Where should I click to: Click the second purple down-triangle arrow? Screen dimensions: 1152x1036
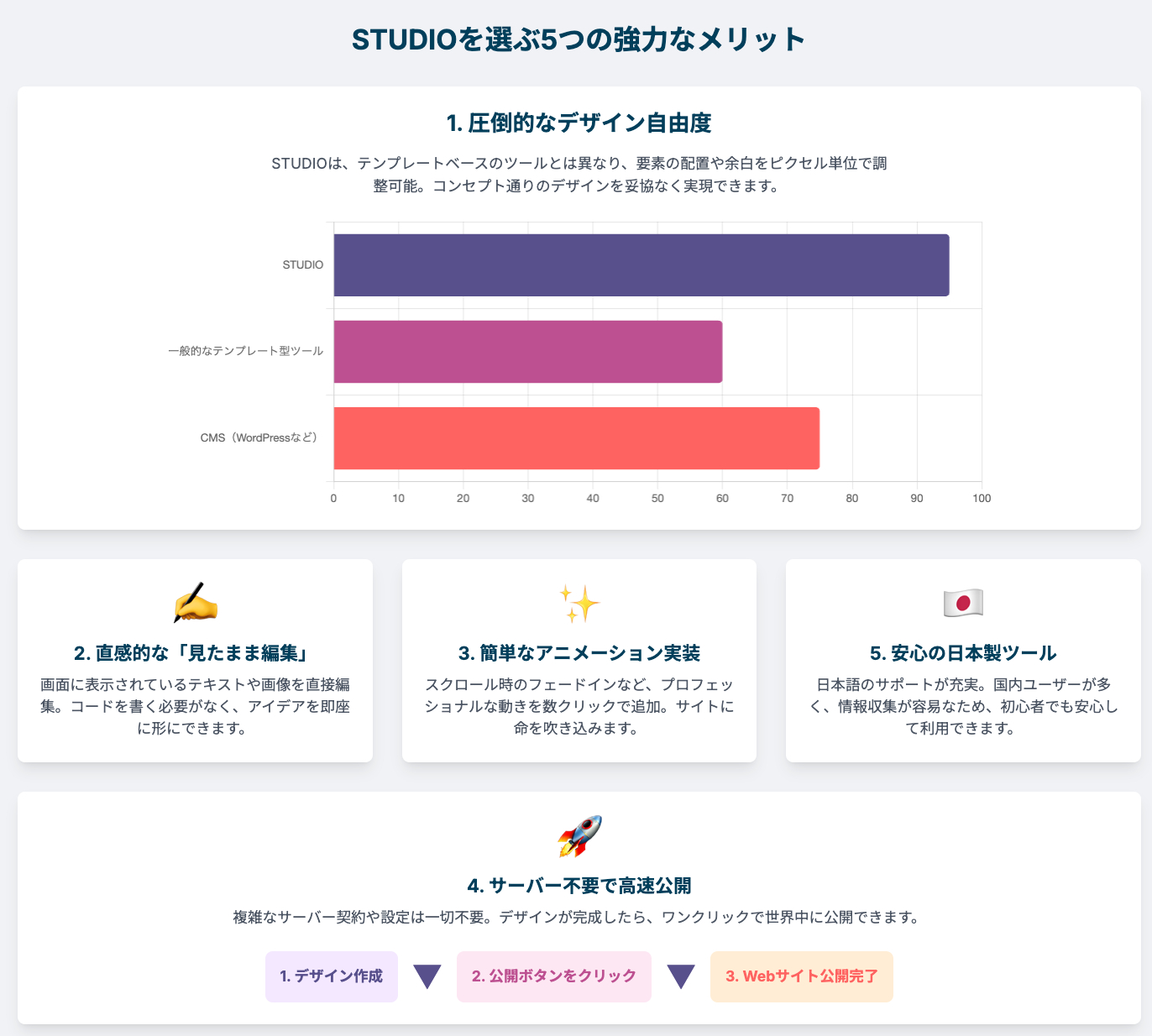[681, 976]
